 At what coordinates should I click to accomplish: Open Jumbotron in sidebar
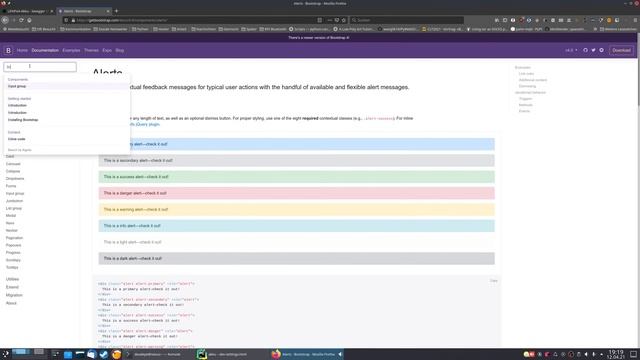pos(15,201)
